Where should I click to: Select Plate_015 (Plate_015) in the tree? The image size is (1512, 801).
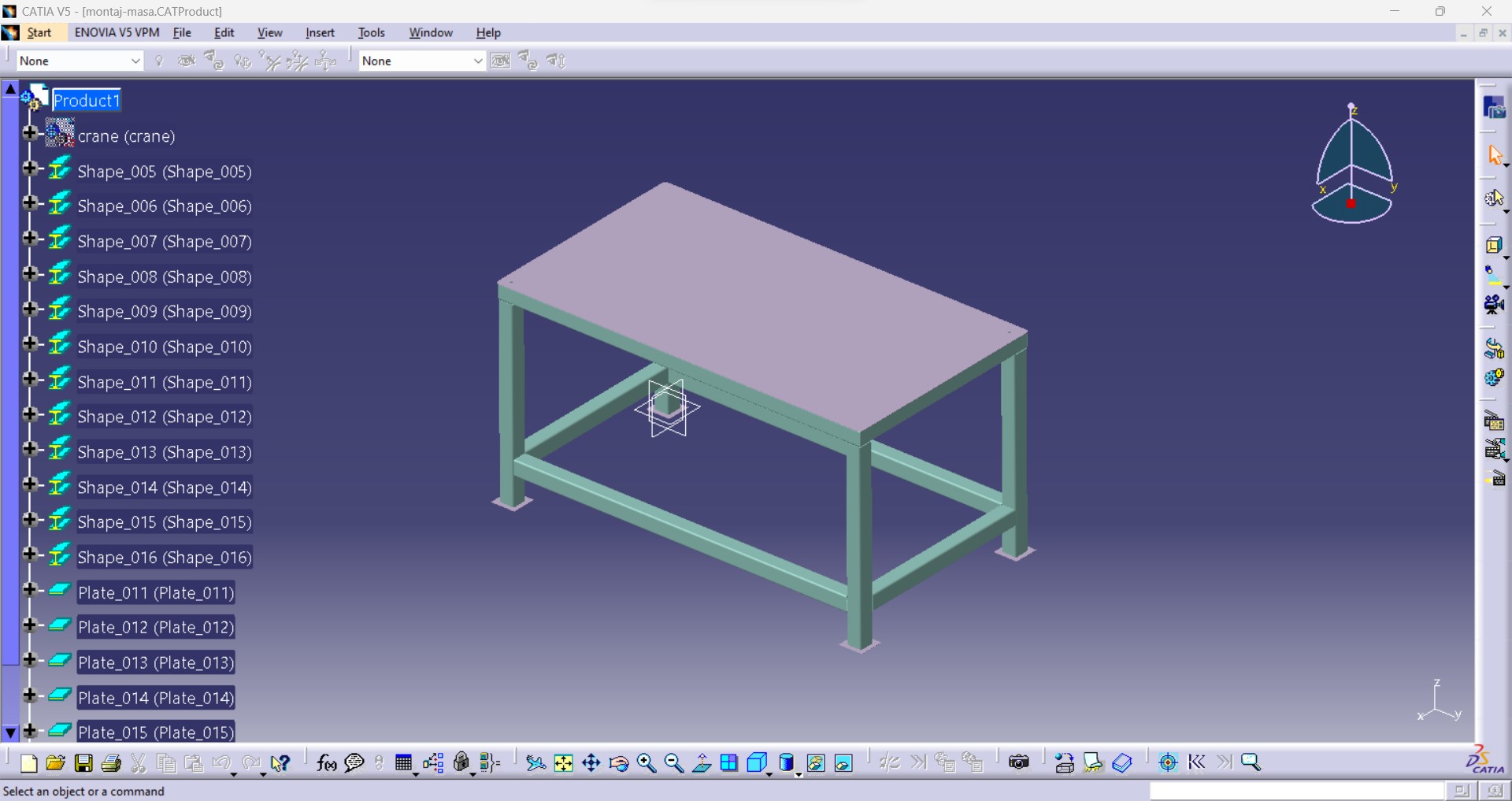tap(156, 732)
